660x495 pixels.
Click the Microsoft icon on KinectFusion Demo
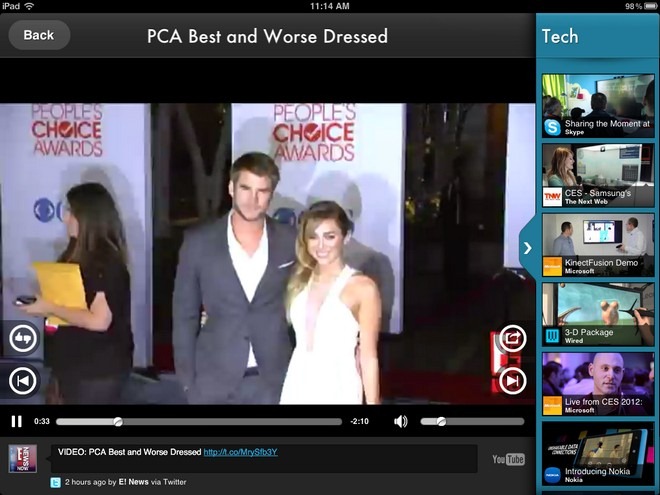(x=552, y=266)
